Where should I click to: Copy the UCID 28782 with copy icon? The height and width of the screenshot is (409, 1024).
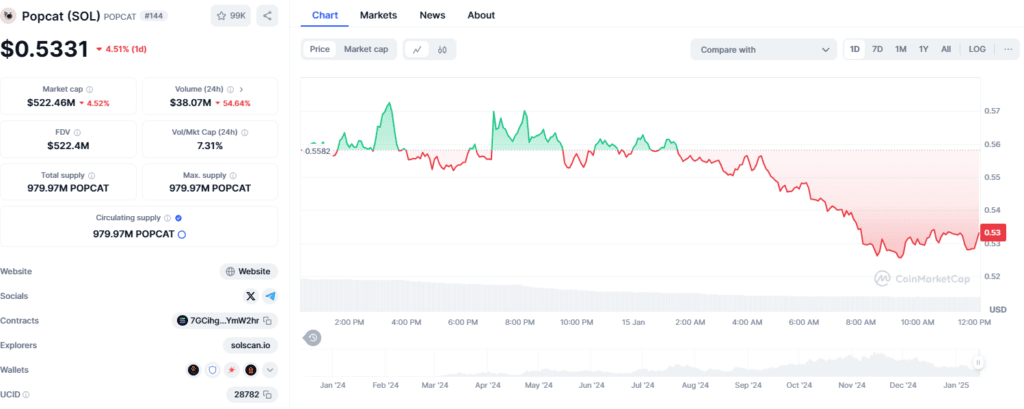tap(268, 395)
